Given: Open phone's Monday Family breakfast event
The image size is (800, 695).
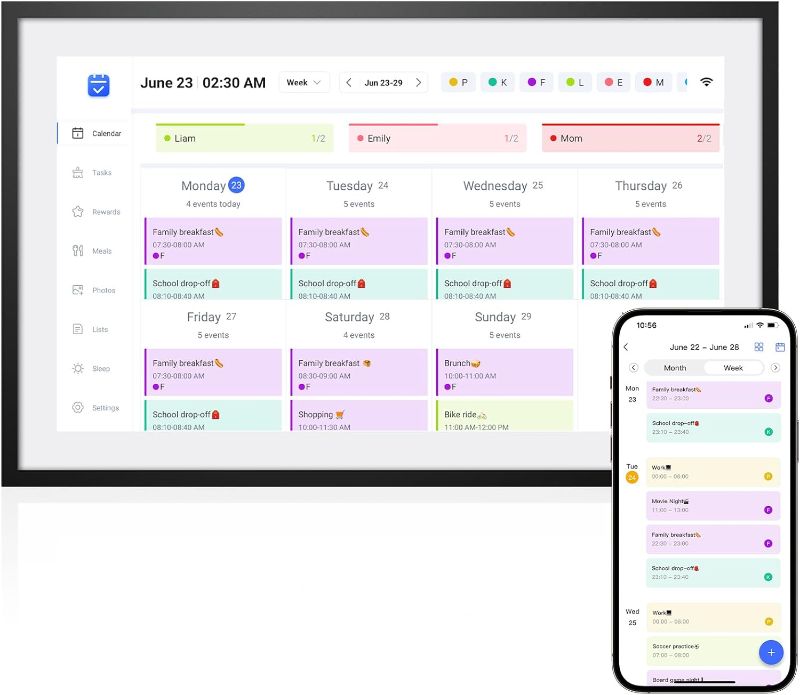Looking at the screenshot, I should click(713, 394).
